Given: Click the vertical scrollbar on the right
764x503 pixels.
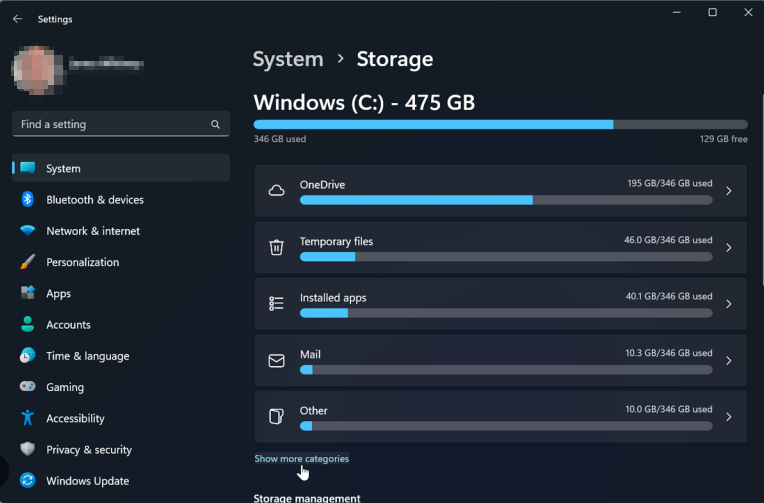Looking at the screenshot, I should (762, 190).
